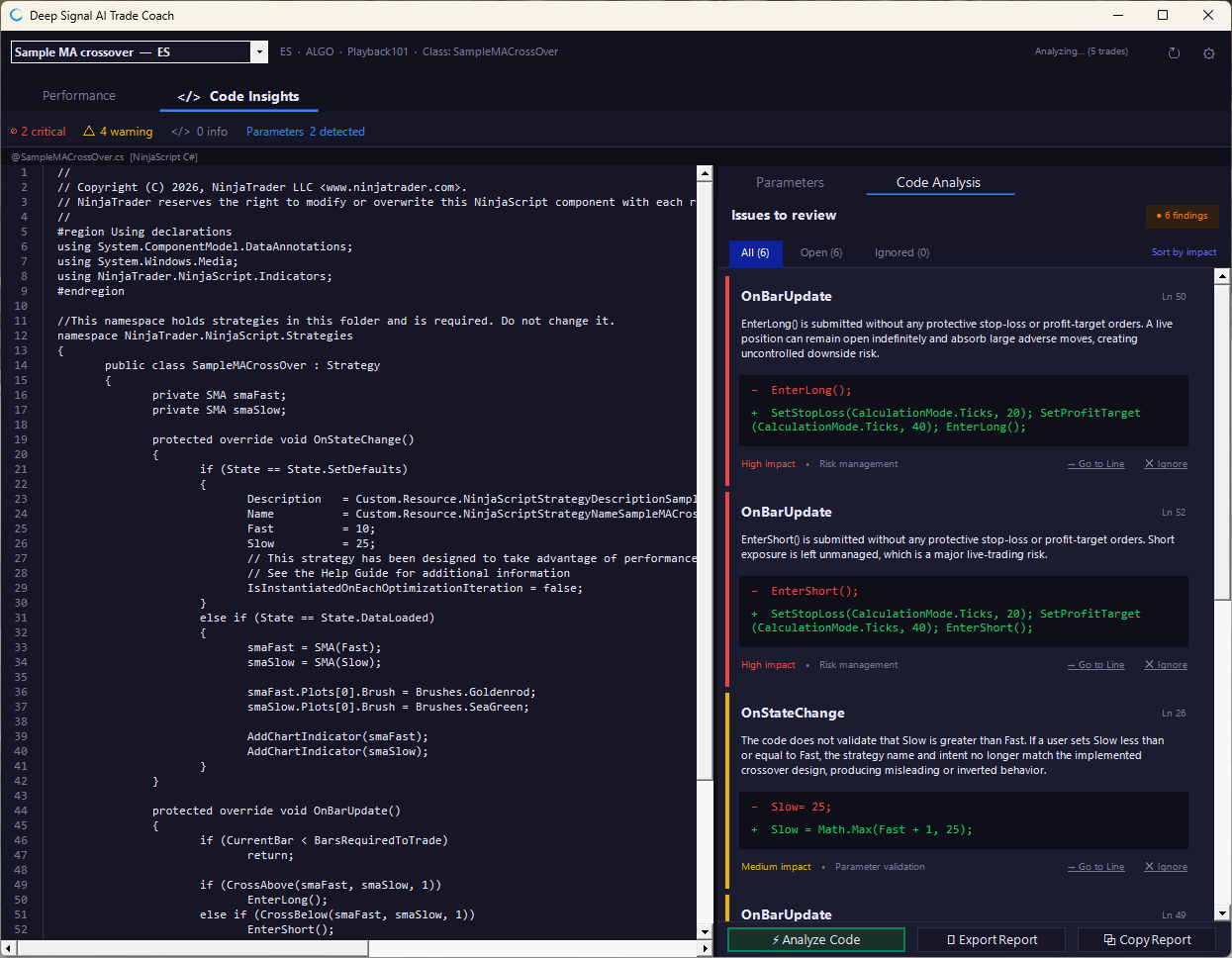Image resolution: width=1232 pixels, height=958 pixels.
Task: Click the issues list scroll down arrow
Action: 1222,914
